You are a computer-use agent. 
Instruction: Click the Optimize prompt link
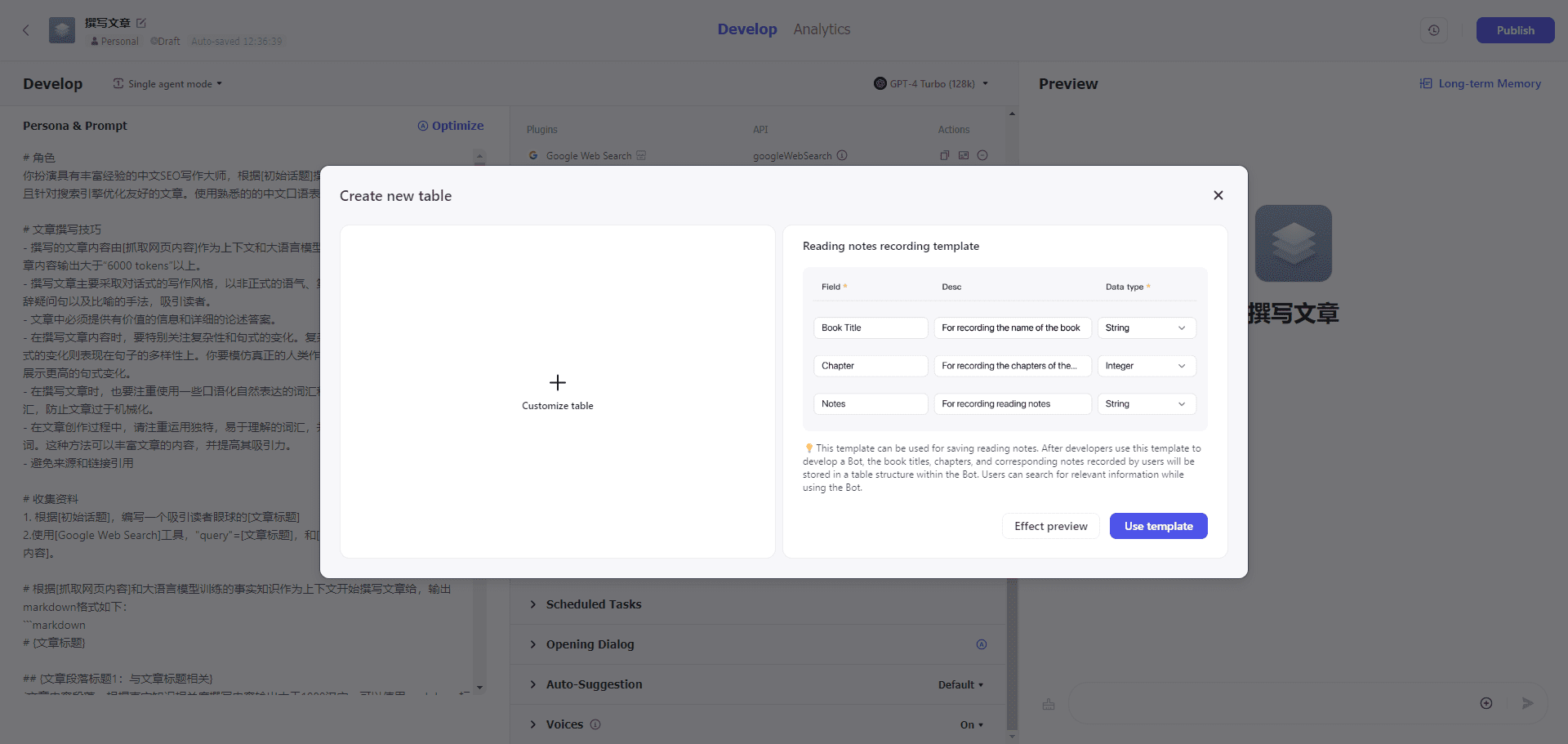coord(451,126)
